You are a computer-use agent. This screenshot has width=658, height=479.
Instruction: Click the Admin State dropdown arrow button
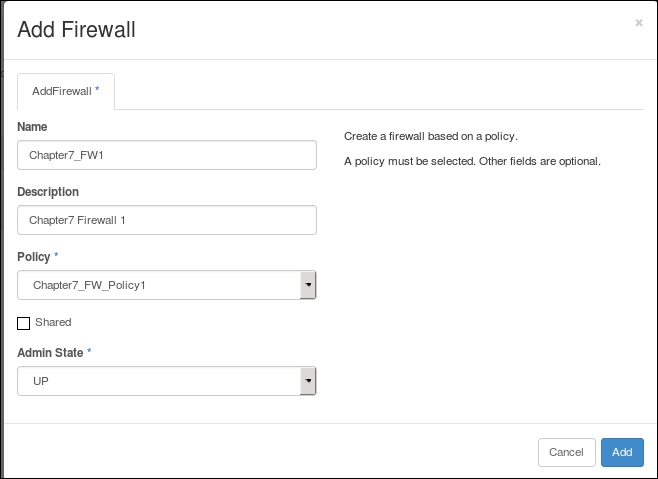tap(308, 381)
